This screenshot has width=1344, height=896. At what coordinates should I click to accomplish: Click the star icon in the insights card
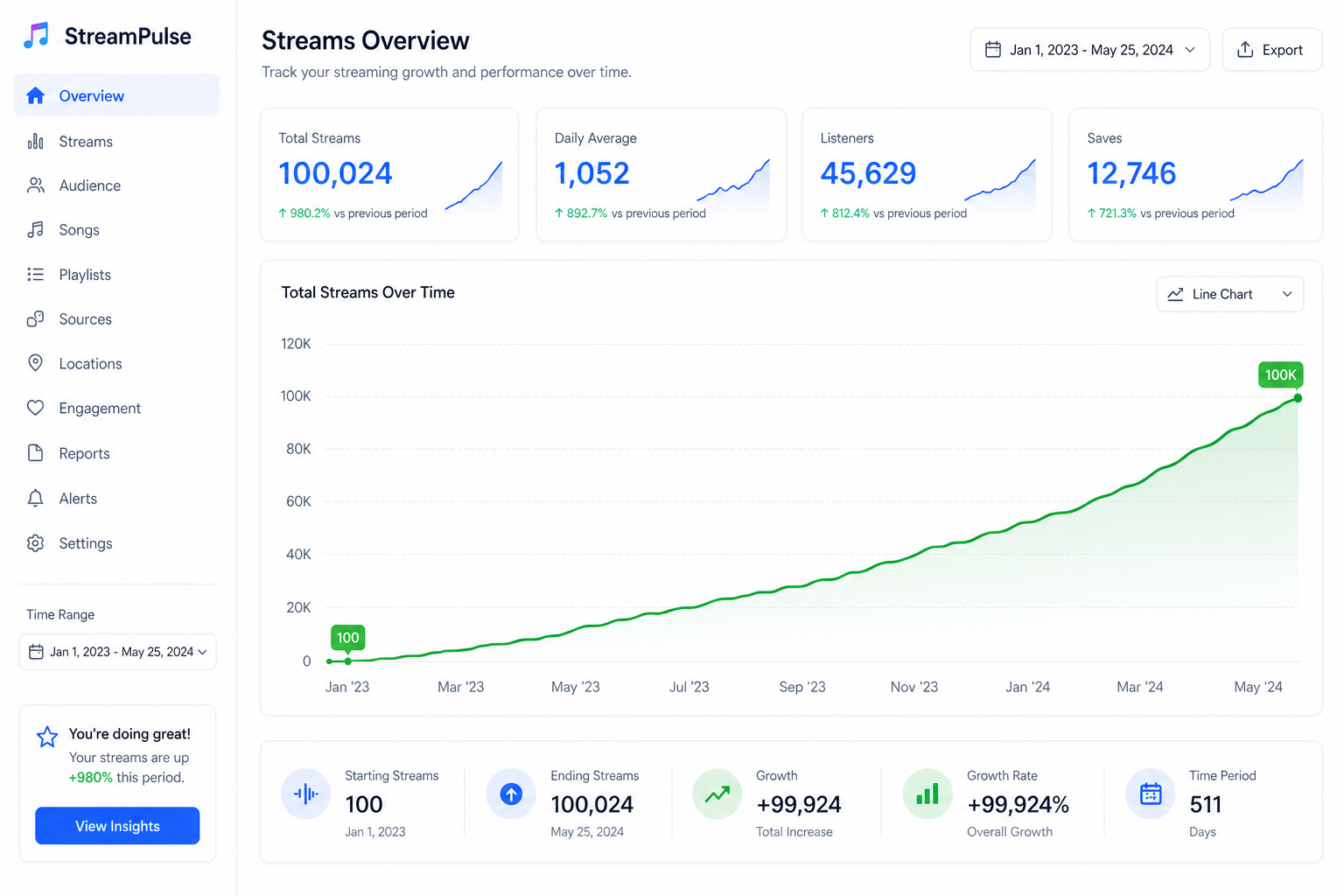coord(47,736)
